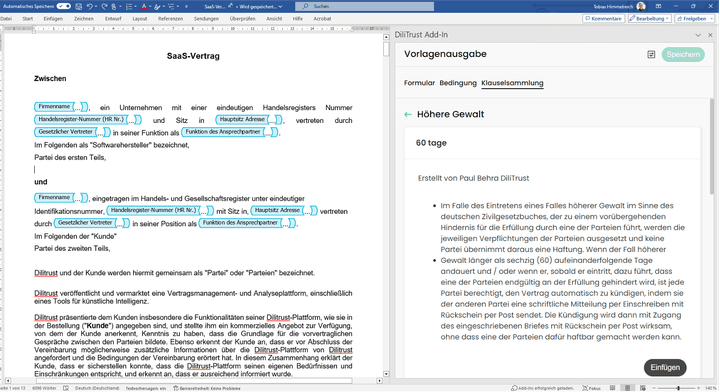The height and width of the screenshot is (392, 720).
Task: Click the document vertical scroll up arrow
Action: point(386,37)
